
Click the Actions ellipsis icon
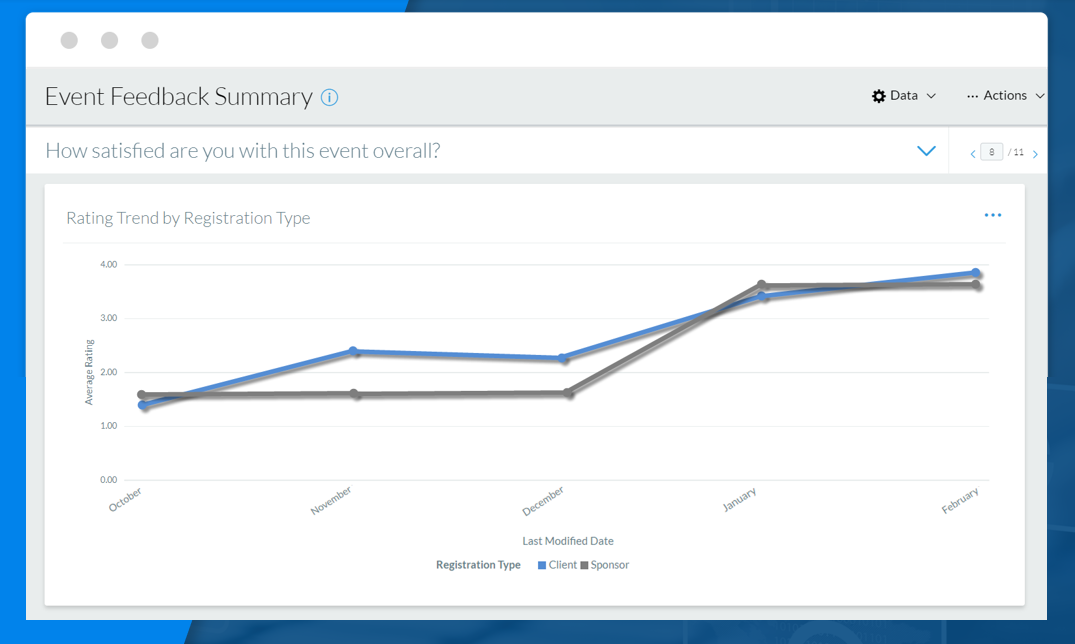pyautogui.click(x=972, y=96)
